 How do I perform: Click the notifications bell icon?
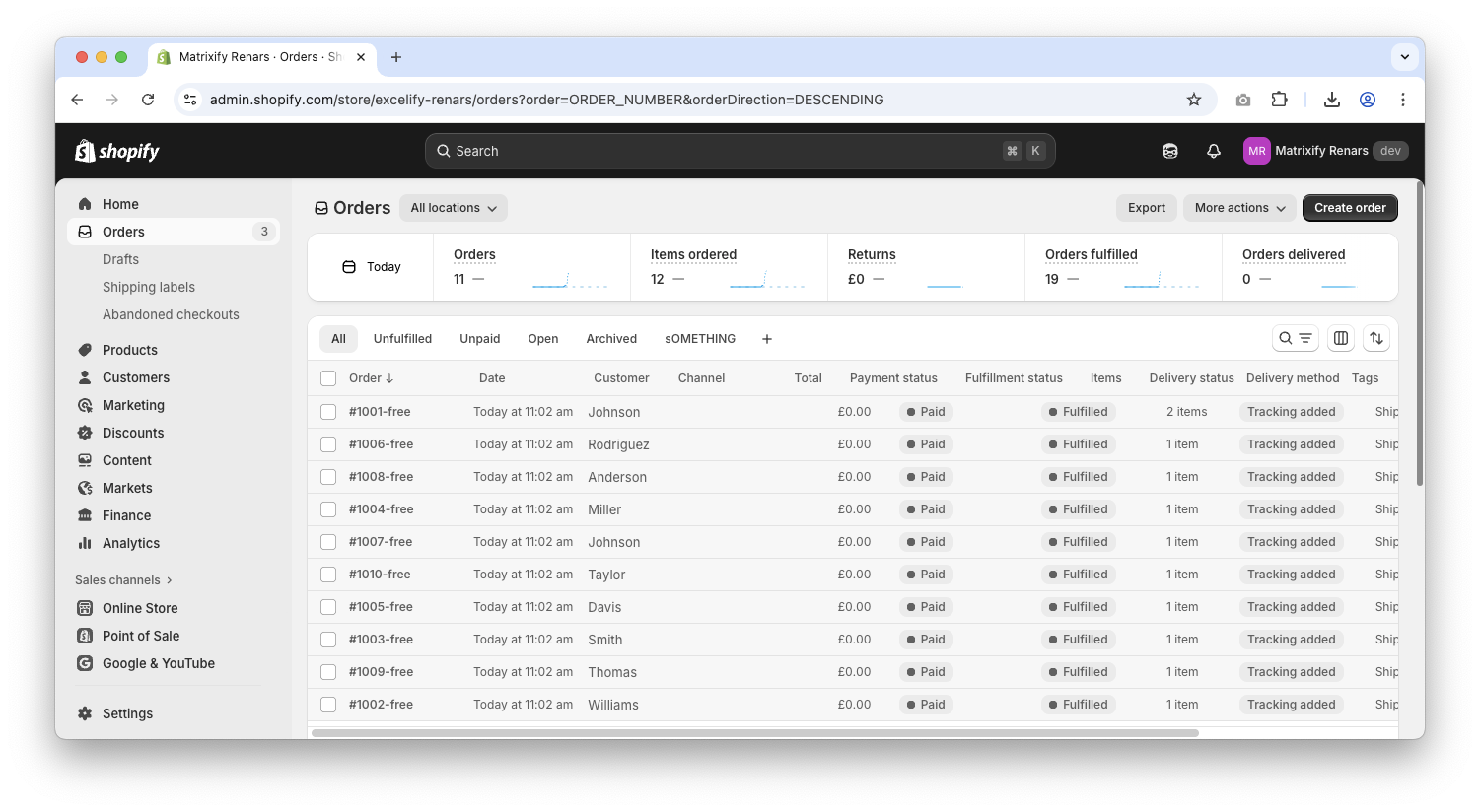click(x=1214, y=151)
